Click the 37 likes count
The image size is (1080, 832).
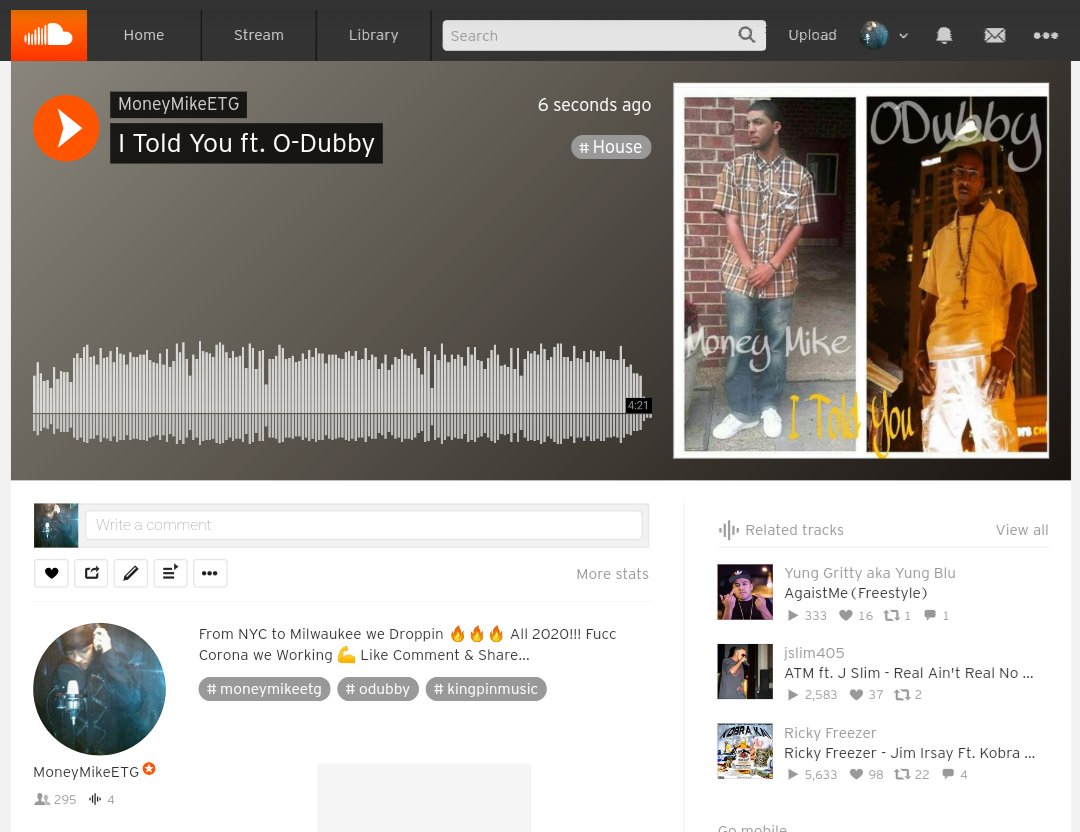tap(866, 695)
